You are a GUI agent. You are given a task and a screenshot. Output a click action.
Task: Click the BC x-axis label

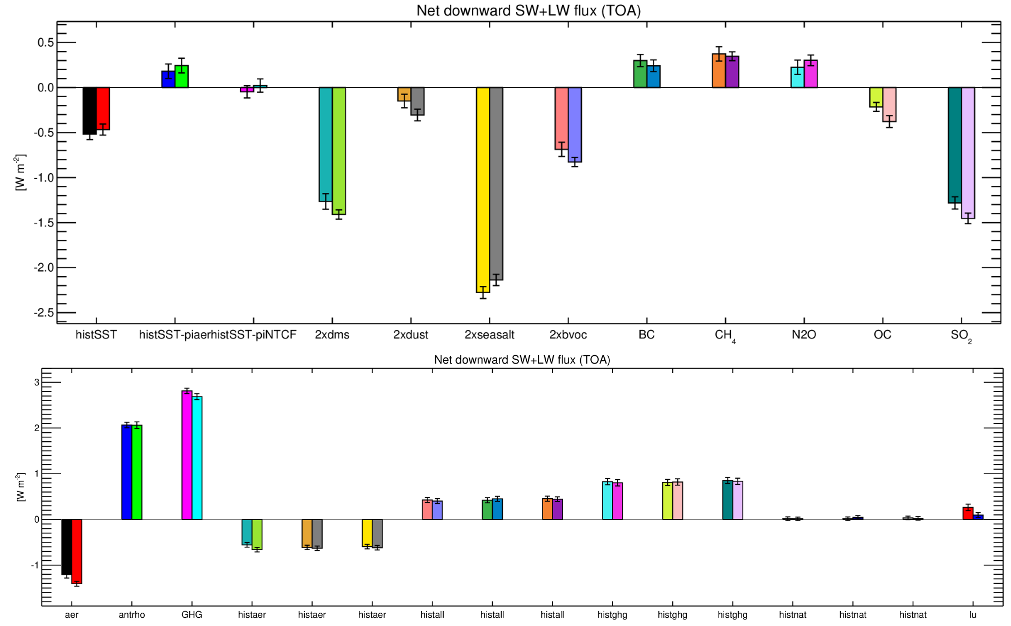(647, 335)
